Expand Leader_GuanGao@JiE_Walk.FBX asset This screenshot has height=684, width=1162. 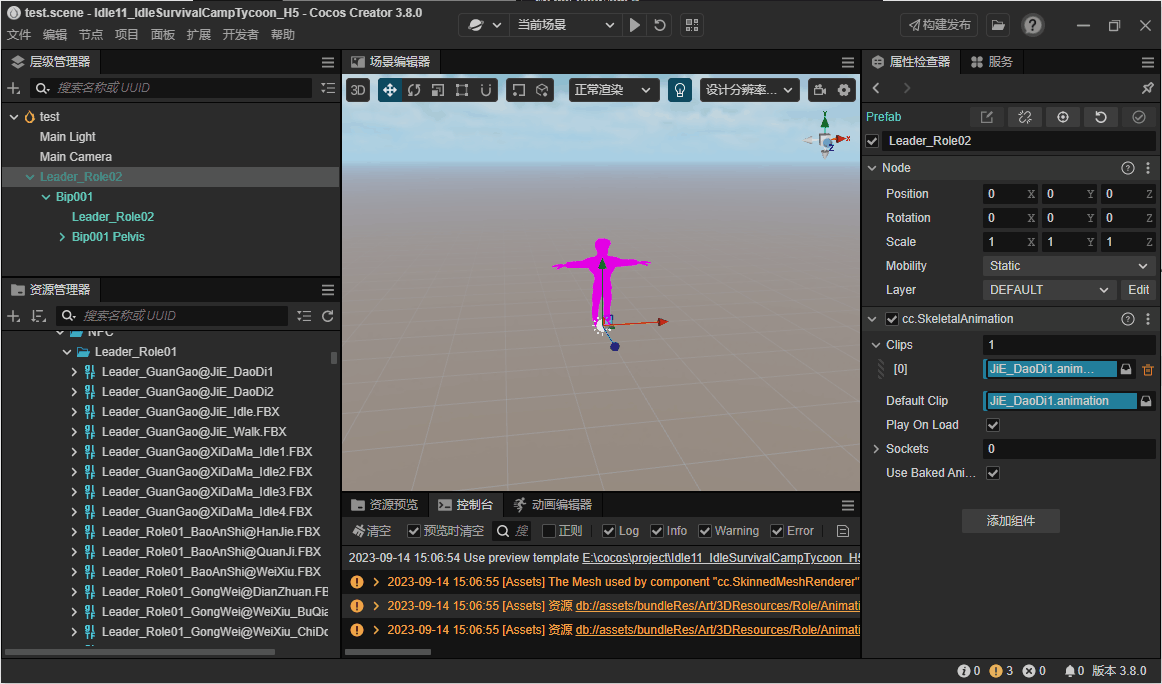(x=74, y=432)
